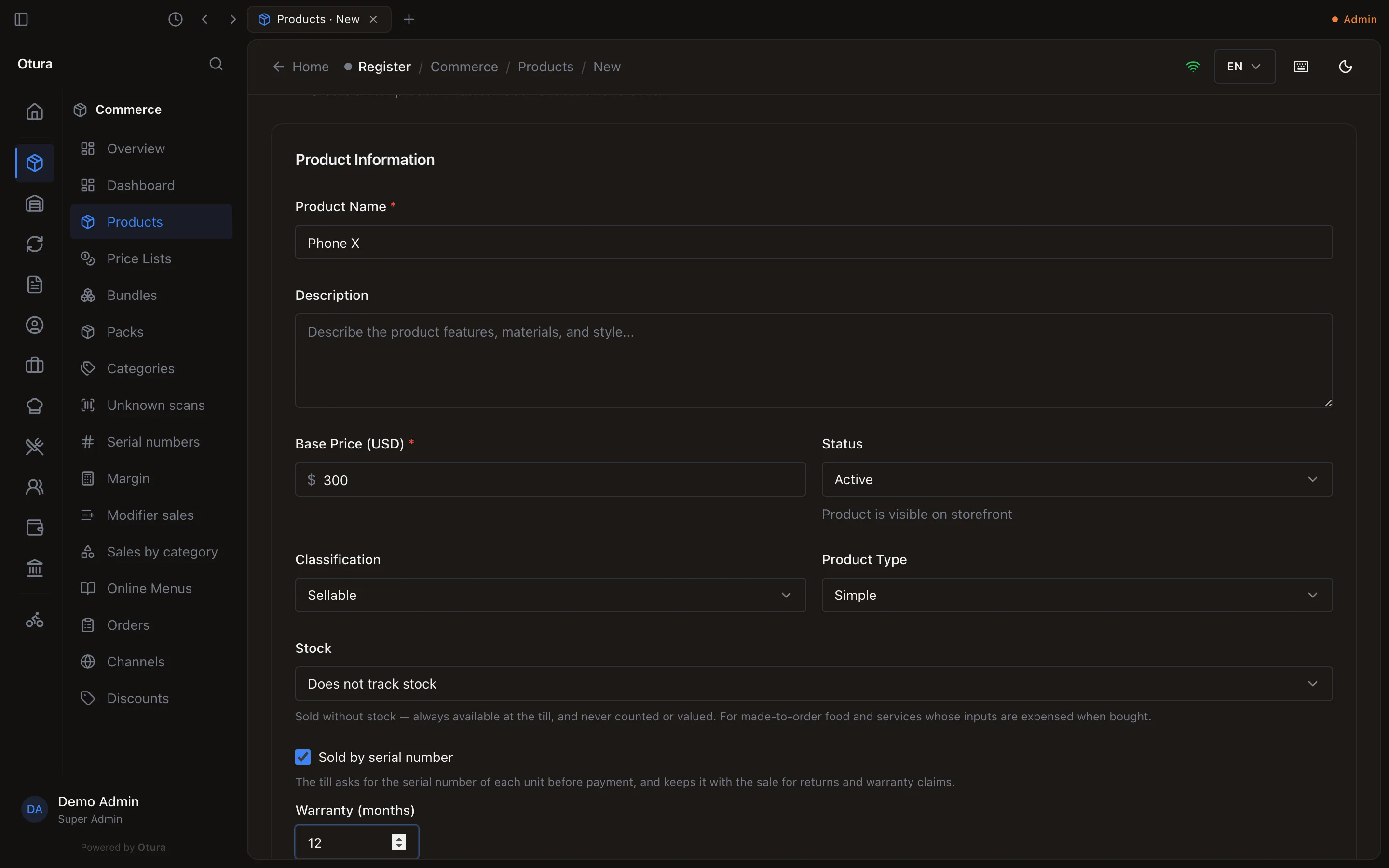The image size is (1389, 868).
Task: Open the bicycle delivery rail icon
Action: (x=34, y=620)
